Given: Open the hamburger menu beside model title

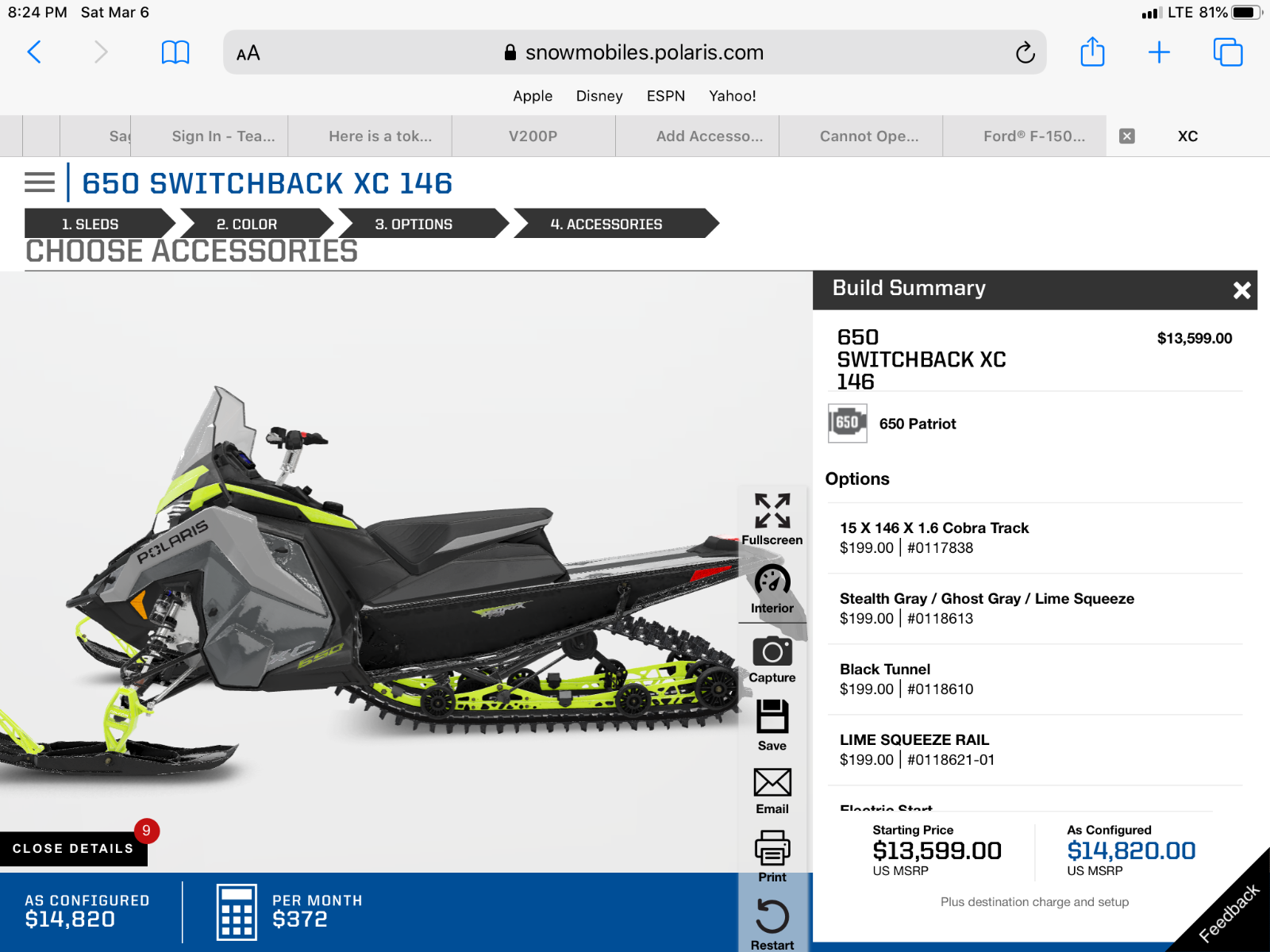Looking at the screenshot, I should (40, 182).
